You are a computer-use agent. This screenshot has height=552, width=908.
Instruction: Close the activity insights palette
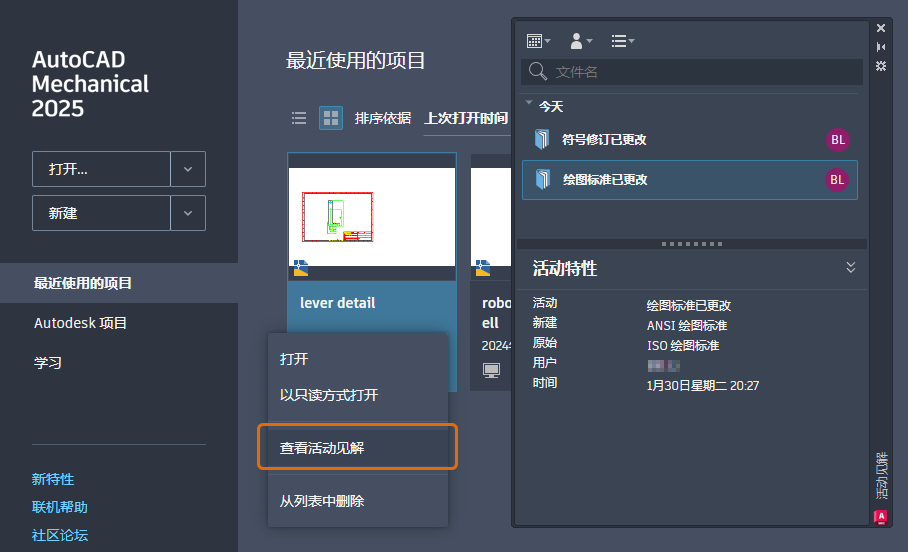point(881,28)
